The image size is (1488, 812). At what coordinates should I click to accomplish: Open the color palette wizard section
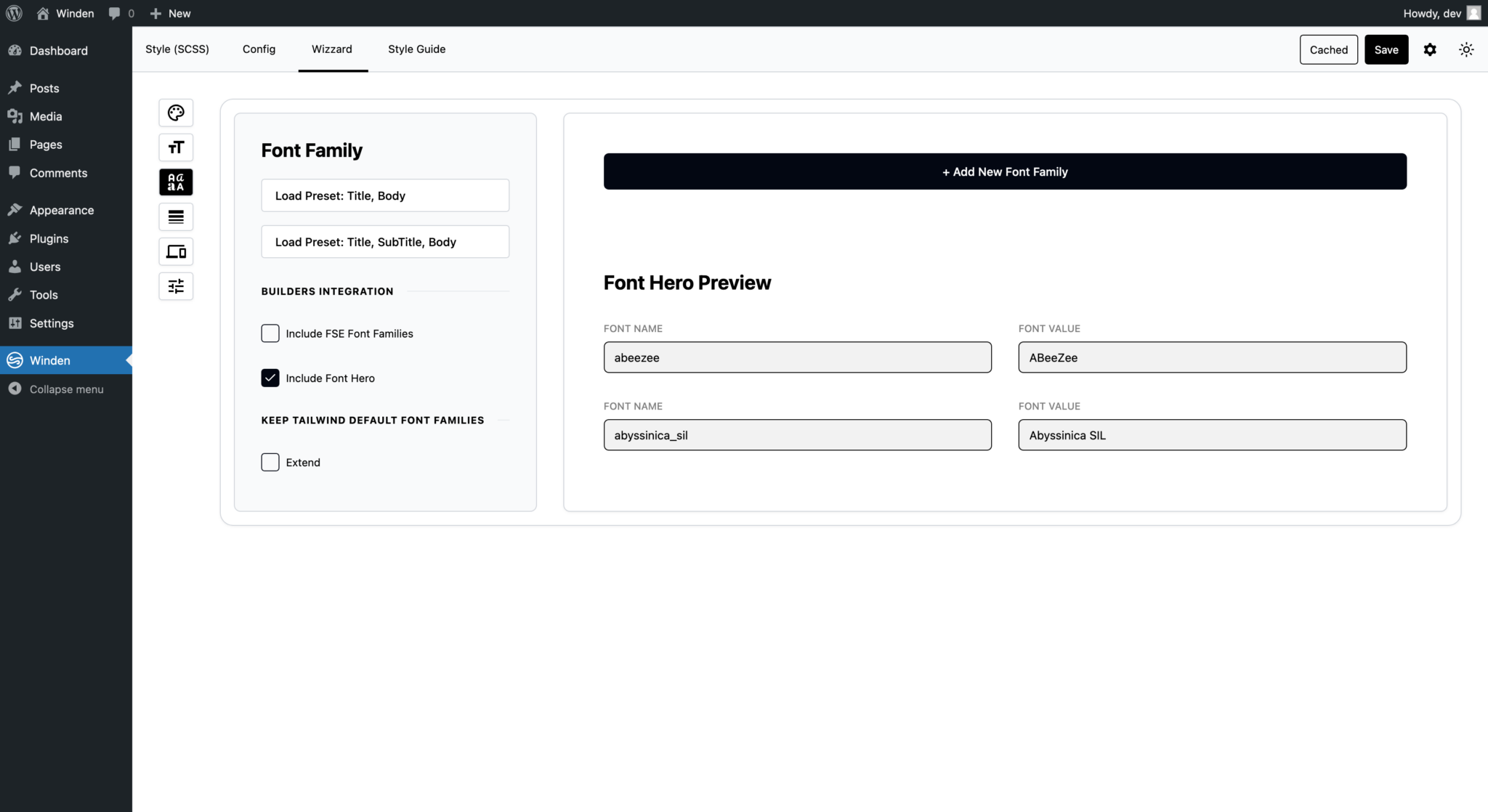pyautogui.click(x=176, y=113)
